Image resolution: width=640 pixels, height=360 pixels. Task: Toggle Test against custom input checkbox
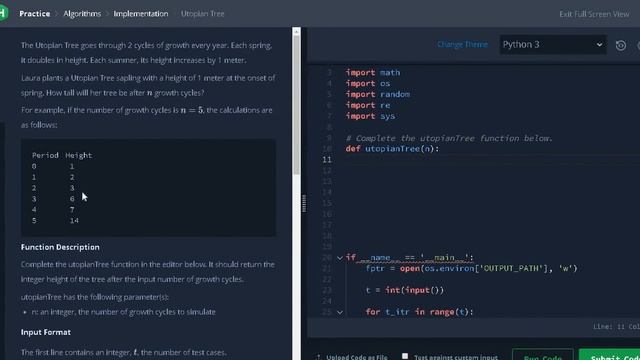pos(405,356)
